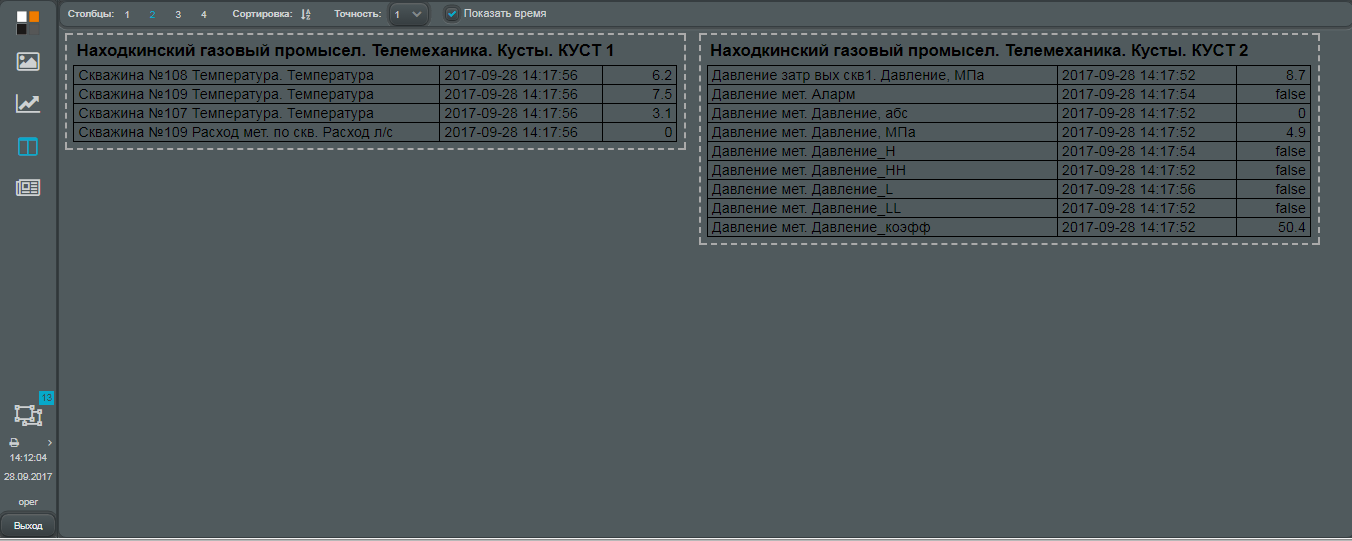
Task: Set columns count to 1
Action: [128, 14]
